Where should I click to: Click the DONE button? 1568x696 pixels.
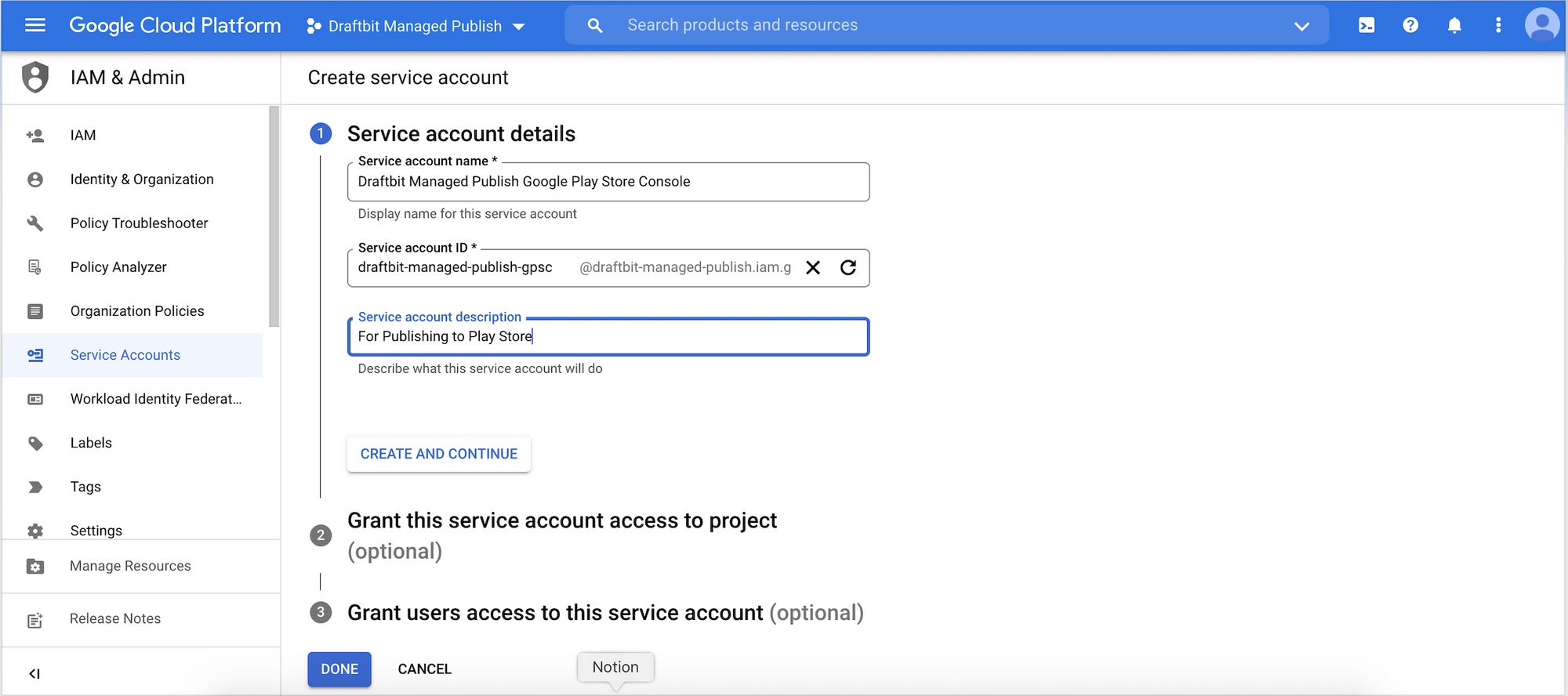point(339,669)
